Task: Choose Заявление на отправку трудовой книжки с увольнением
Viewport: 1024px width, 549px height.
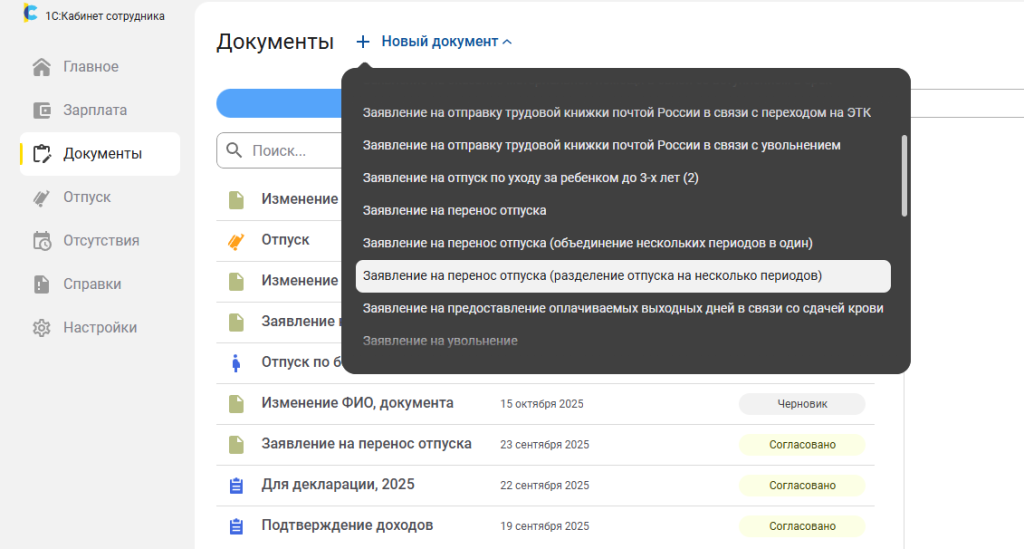Action: click(601, 145)
